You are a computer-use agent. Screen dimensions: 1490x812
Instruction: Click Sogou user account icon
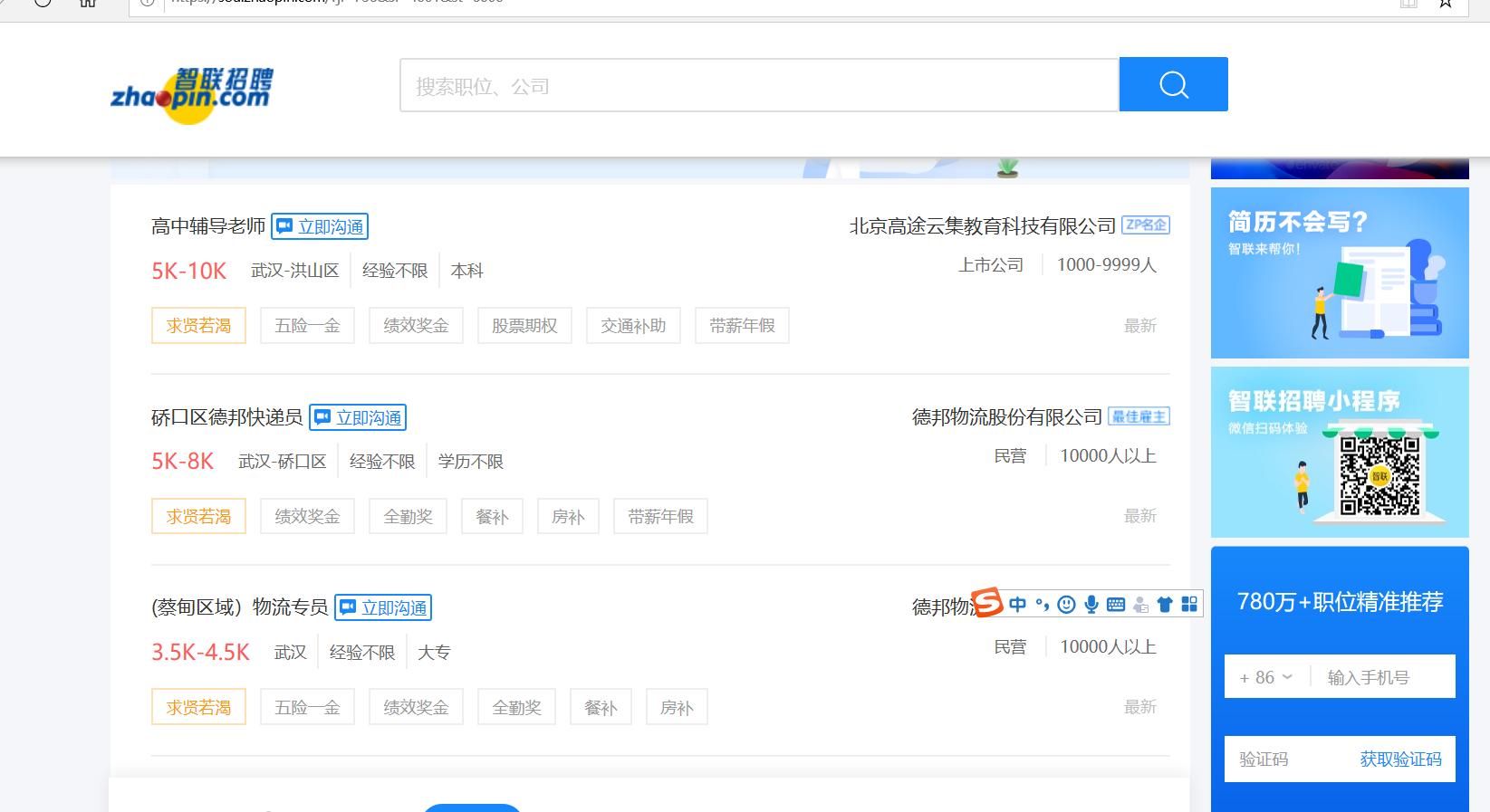click(x=1140, y=604)
